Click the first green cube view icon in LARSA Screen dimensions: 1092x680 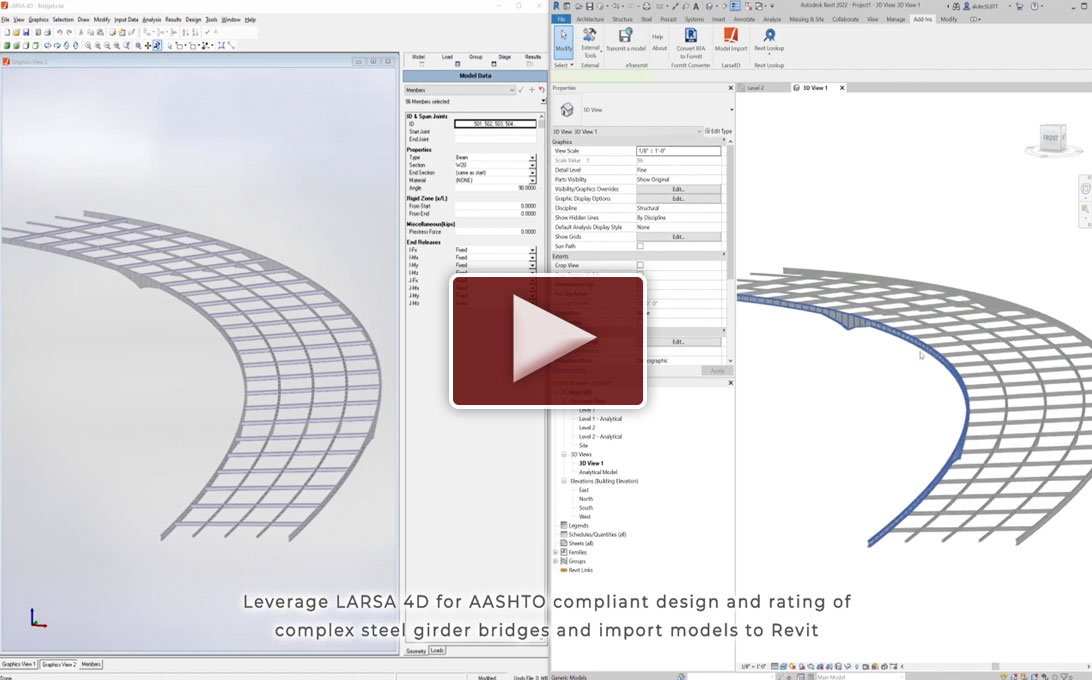point(7,45)
